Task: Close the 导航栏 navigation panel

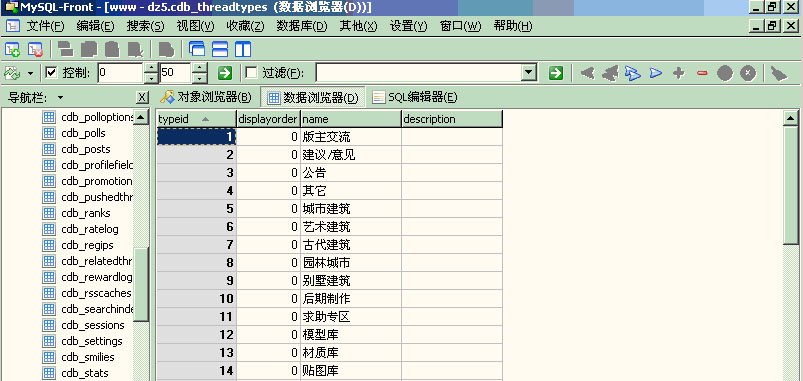Action: tap(142, 97)
